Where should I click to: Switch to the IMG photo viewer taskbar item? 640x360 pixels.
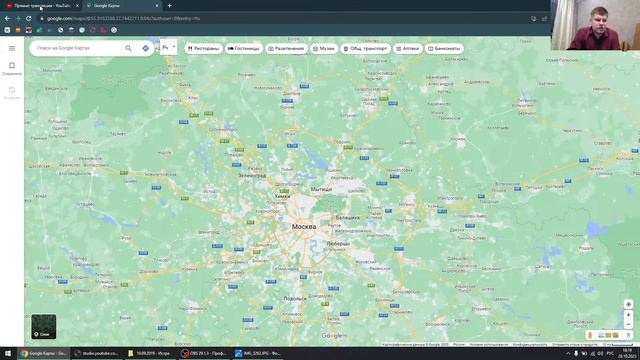coord(258,353)
